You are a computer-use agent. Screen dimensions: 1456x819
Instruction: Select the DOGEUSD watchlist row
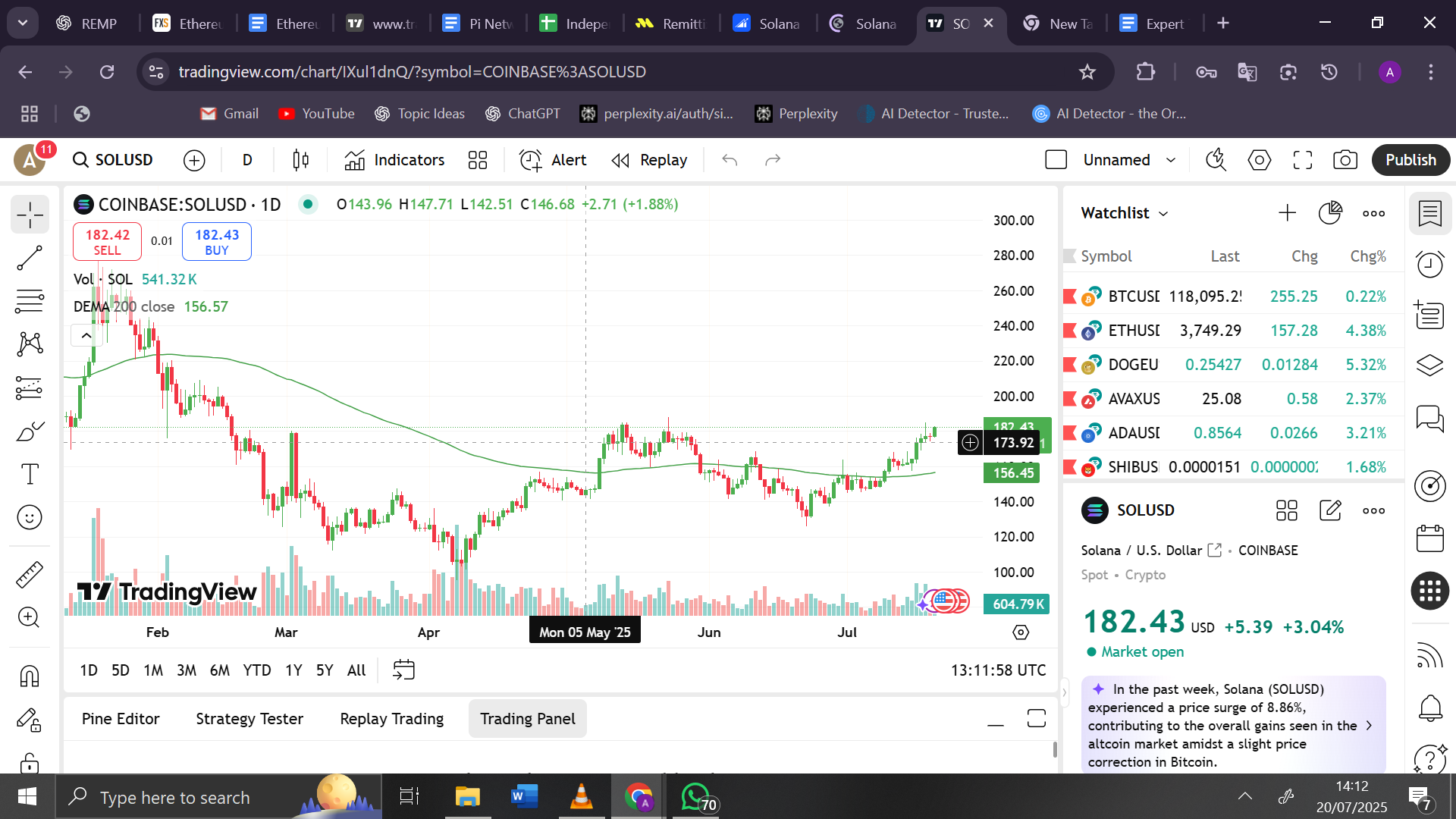click(x=1234, y=365)
